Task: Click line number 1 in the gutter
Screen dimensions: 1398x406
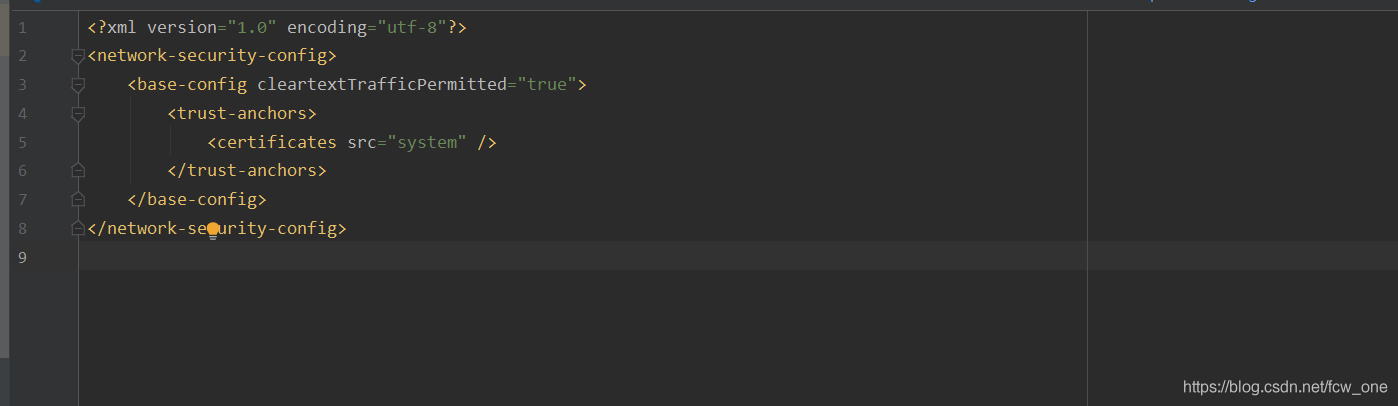Action: click(22, 27)
